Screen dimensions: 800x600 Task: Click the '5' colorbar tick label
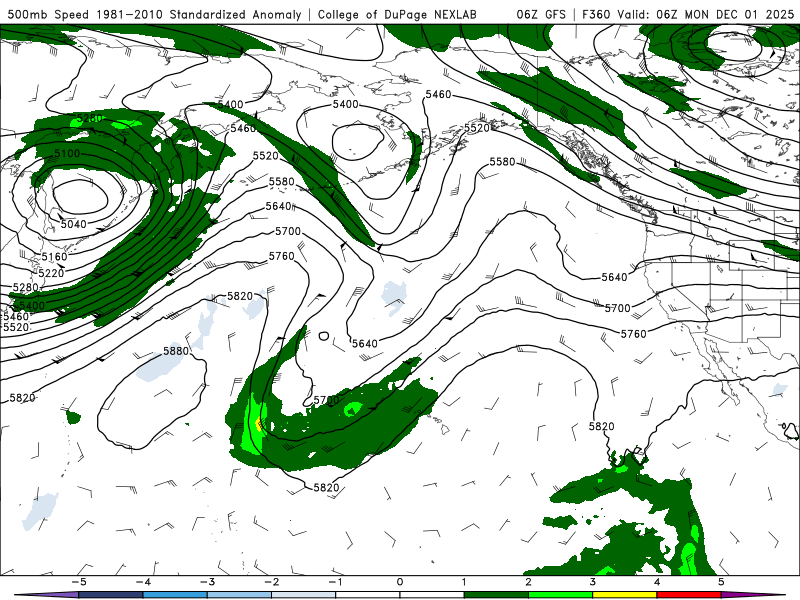click(x=721, y=582)
